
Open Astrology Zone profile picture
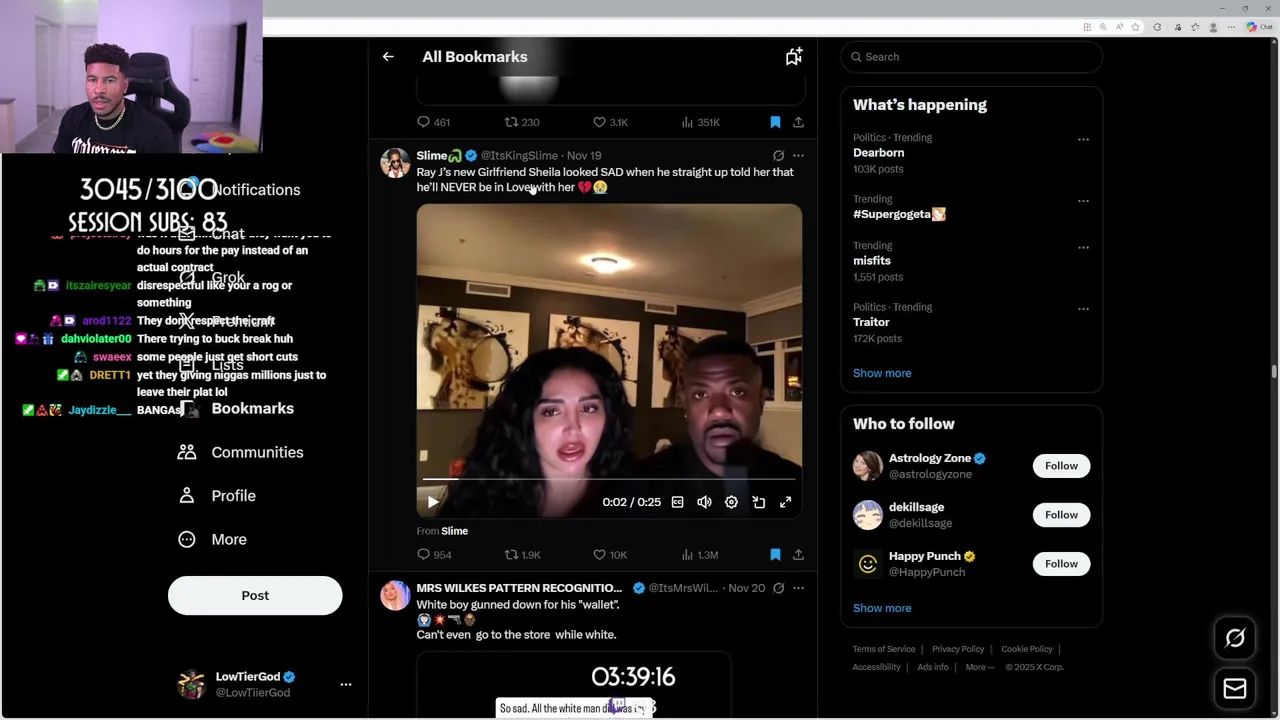(x=868, y=466)
